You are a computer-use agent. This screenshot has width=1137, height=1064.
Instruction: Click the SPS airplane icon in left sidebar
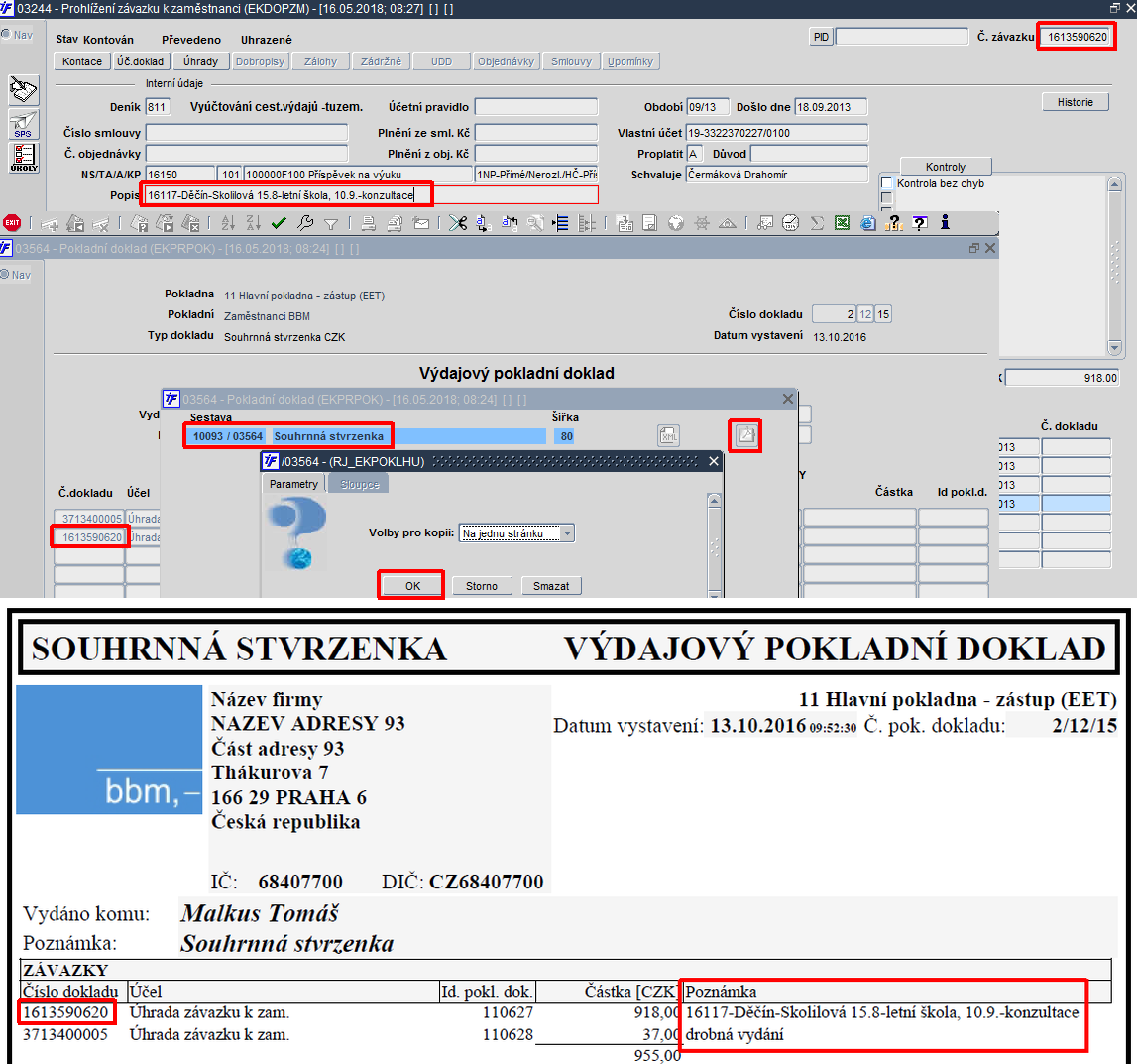[23, 124]
